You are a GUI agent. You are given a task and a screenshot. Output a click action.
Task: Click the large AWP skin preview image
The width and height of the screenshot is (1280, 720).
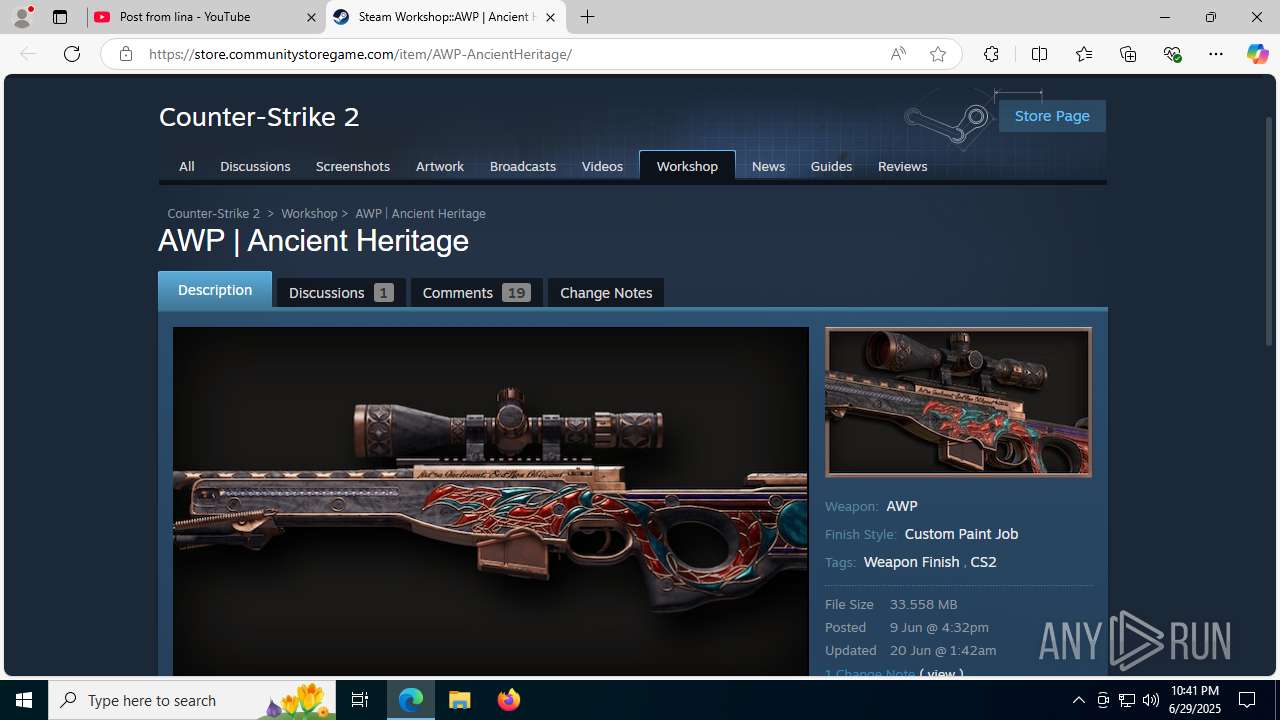(490, 501)
